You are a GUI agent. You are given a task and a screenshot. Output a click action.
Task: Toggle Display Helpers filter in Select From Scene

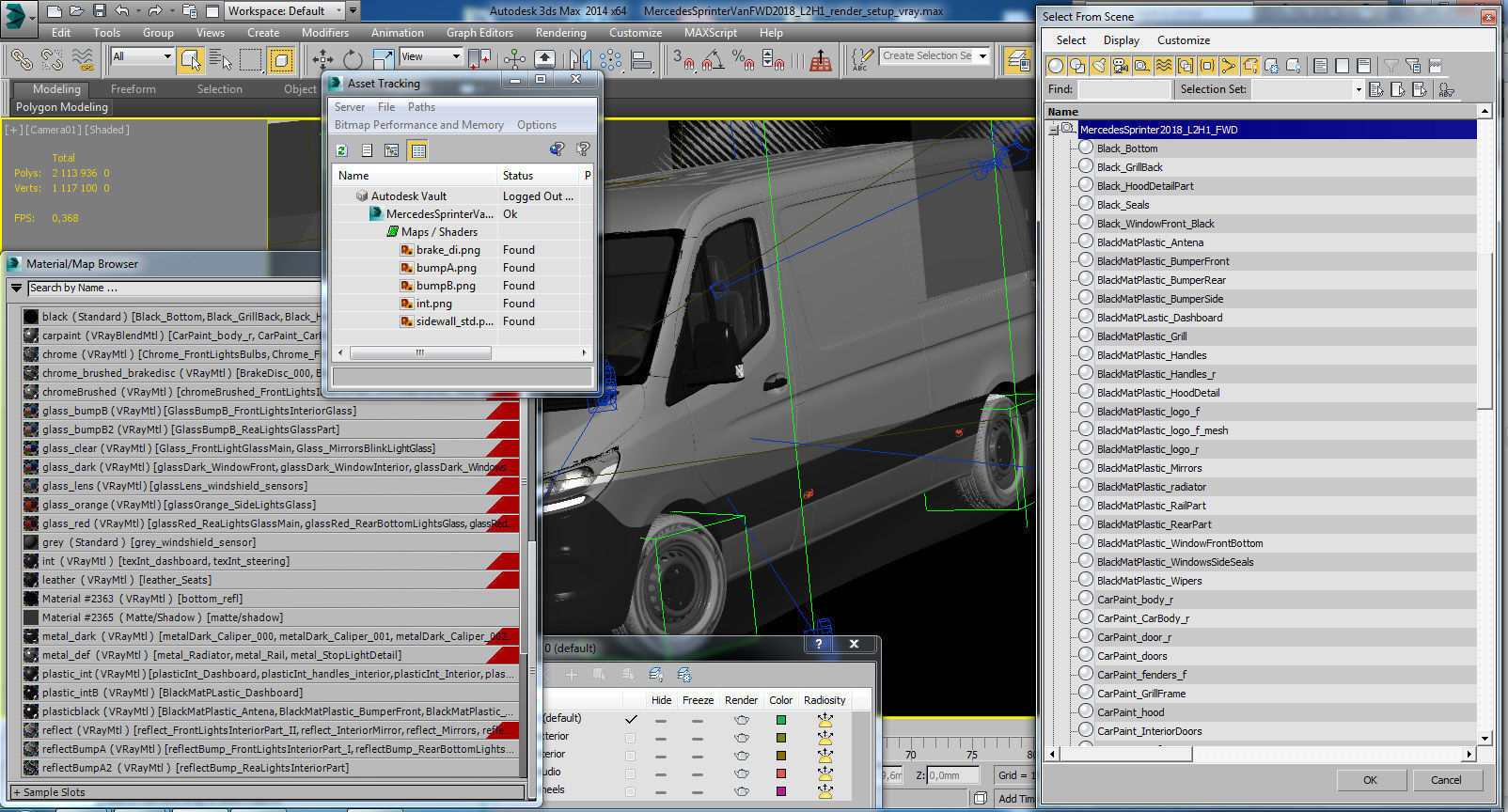tap(1142, 65)
